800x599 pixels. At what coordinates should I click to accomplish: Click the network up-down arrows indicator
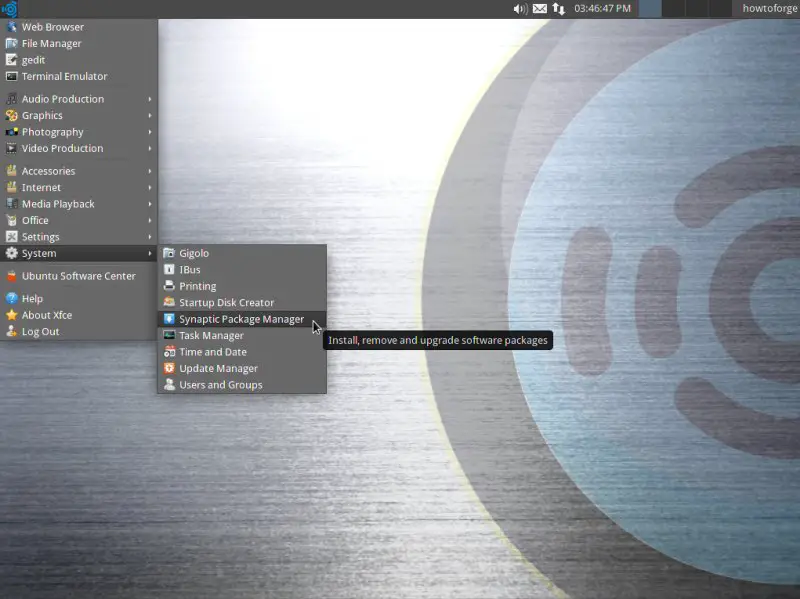[559, 9]
